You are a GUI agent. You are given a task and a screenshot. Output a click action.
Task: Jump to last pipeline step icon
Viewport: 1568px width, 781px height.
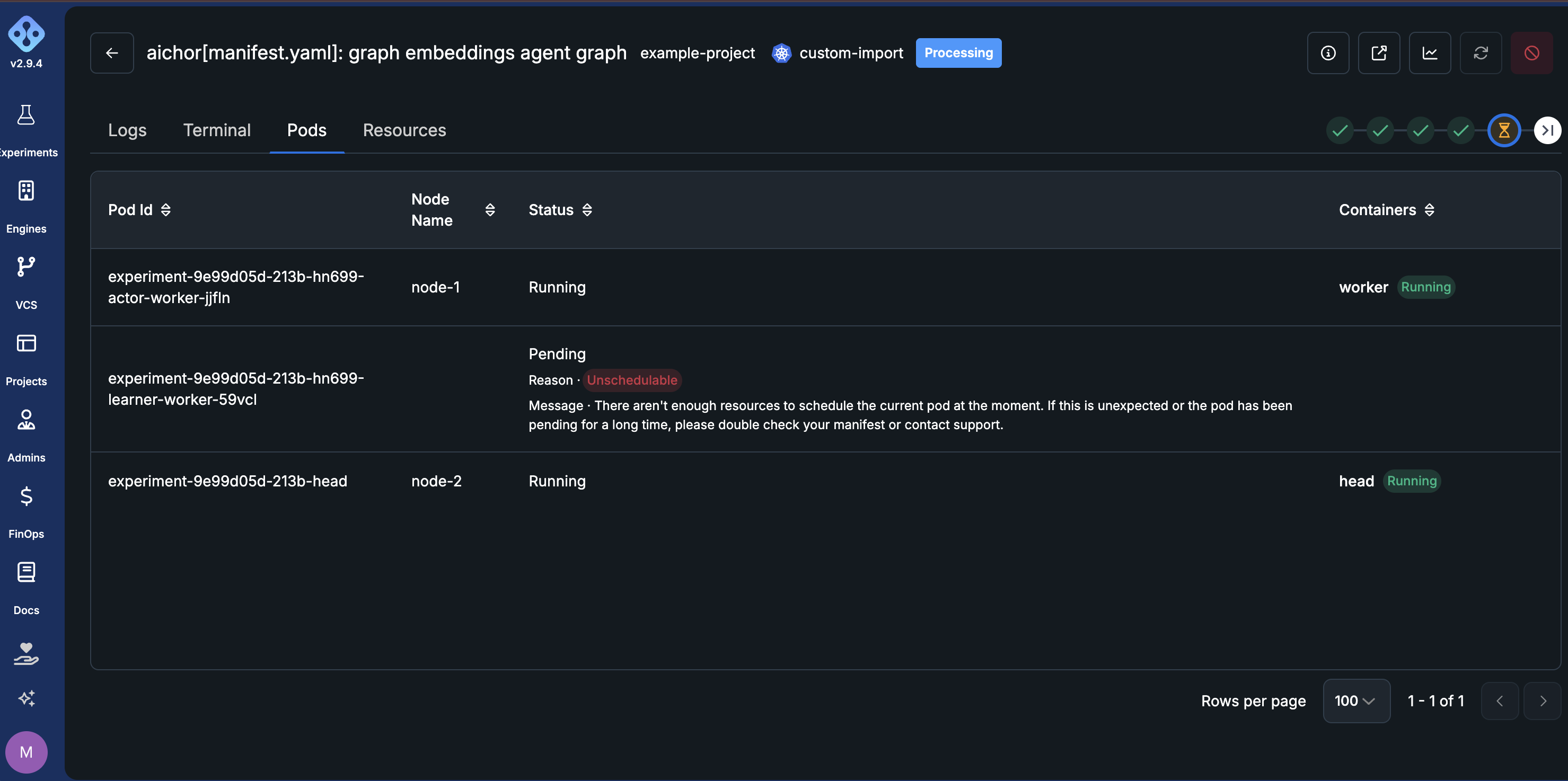(x=1547, y=130)
